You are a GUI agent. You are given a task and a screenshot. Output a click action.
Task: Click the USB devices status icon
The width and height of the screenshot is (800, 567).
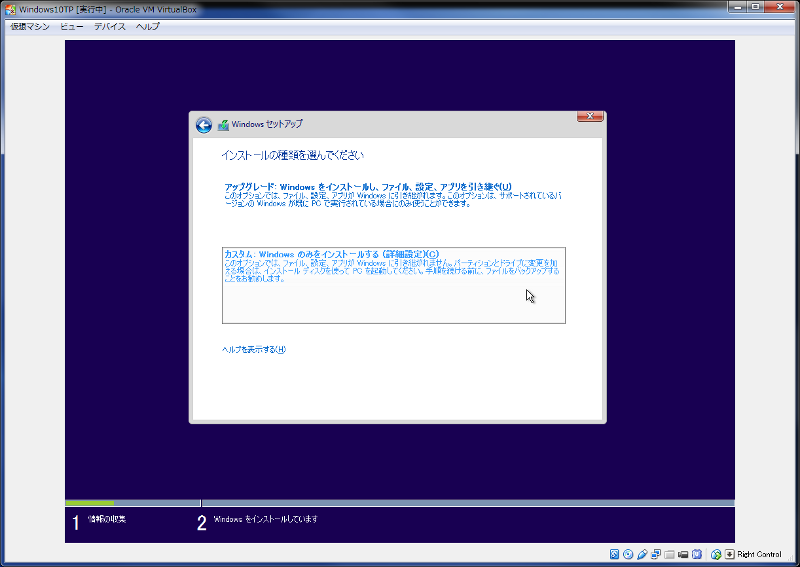point(642,554)
